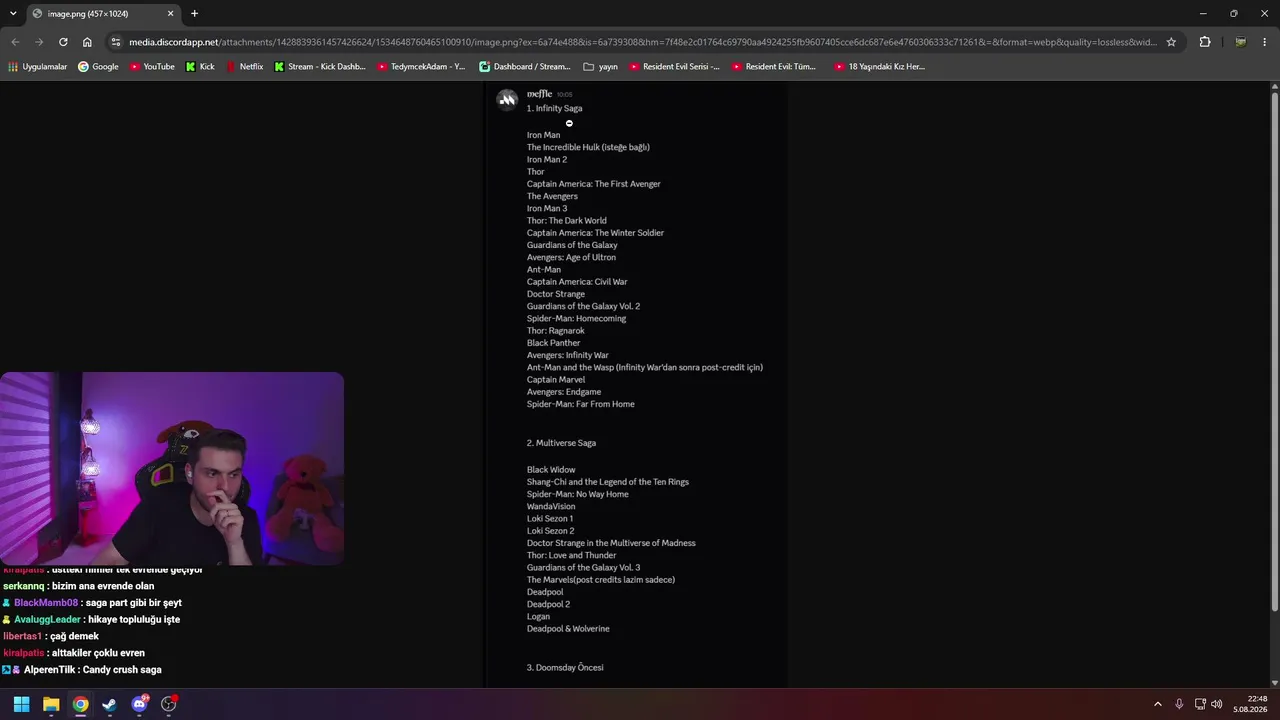The height and width of the screenshot is (720, 1280).
Task: Minimize the Chrome window
Action: [1202, 14]
